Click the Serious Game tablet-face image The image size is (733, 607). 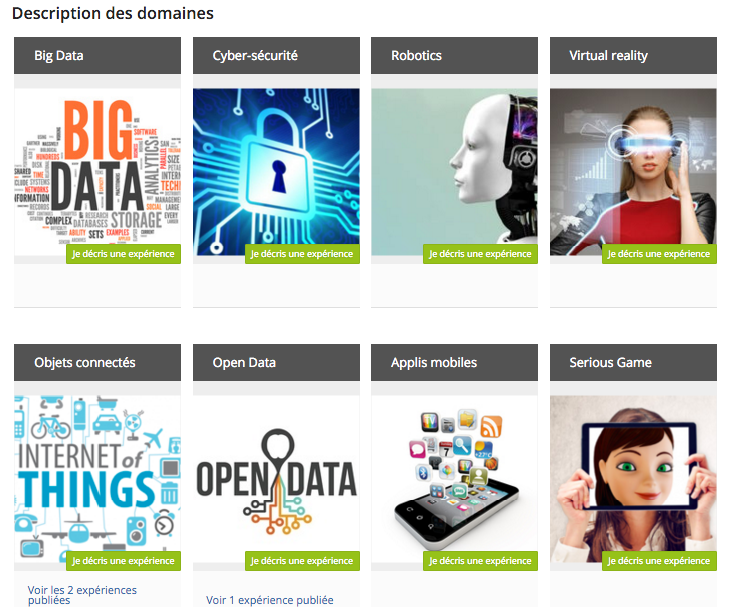click(x=633, y=479)
